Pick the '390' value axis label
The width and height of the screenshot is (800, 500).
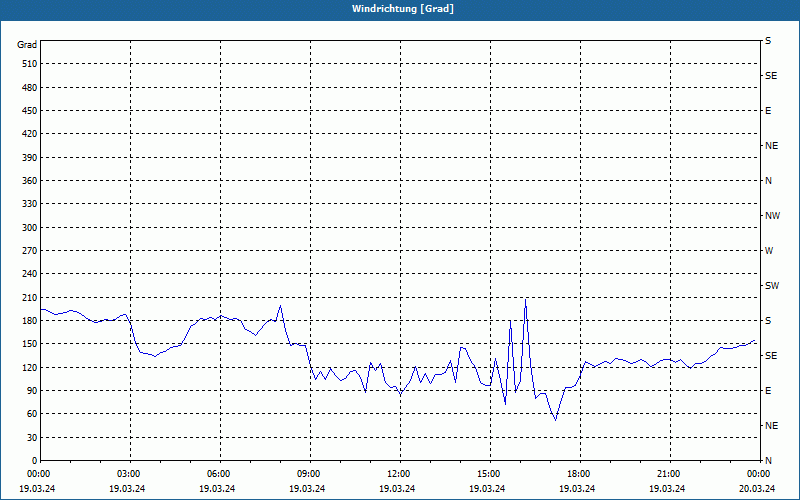[x=30, y=158]
